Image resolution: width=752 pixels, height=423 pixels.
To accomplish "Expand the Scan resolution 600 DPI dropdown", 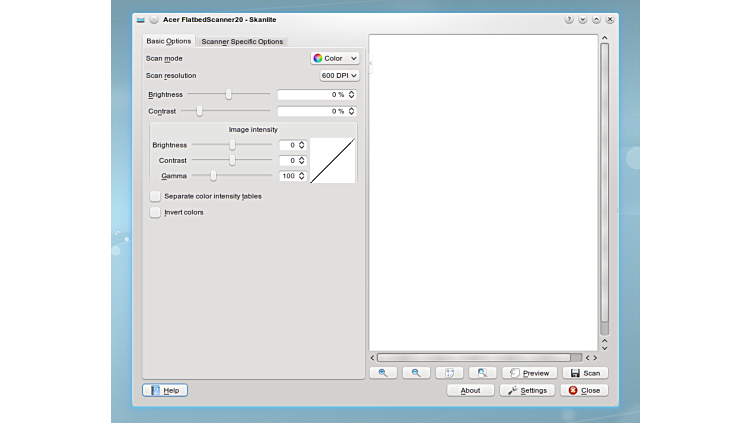I will coord(339,75).
